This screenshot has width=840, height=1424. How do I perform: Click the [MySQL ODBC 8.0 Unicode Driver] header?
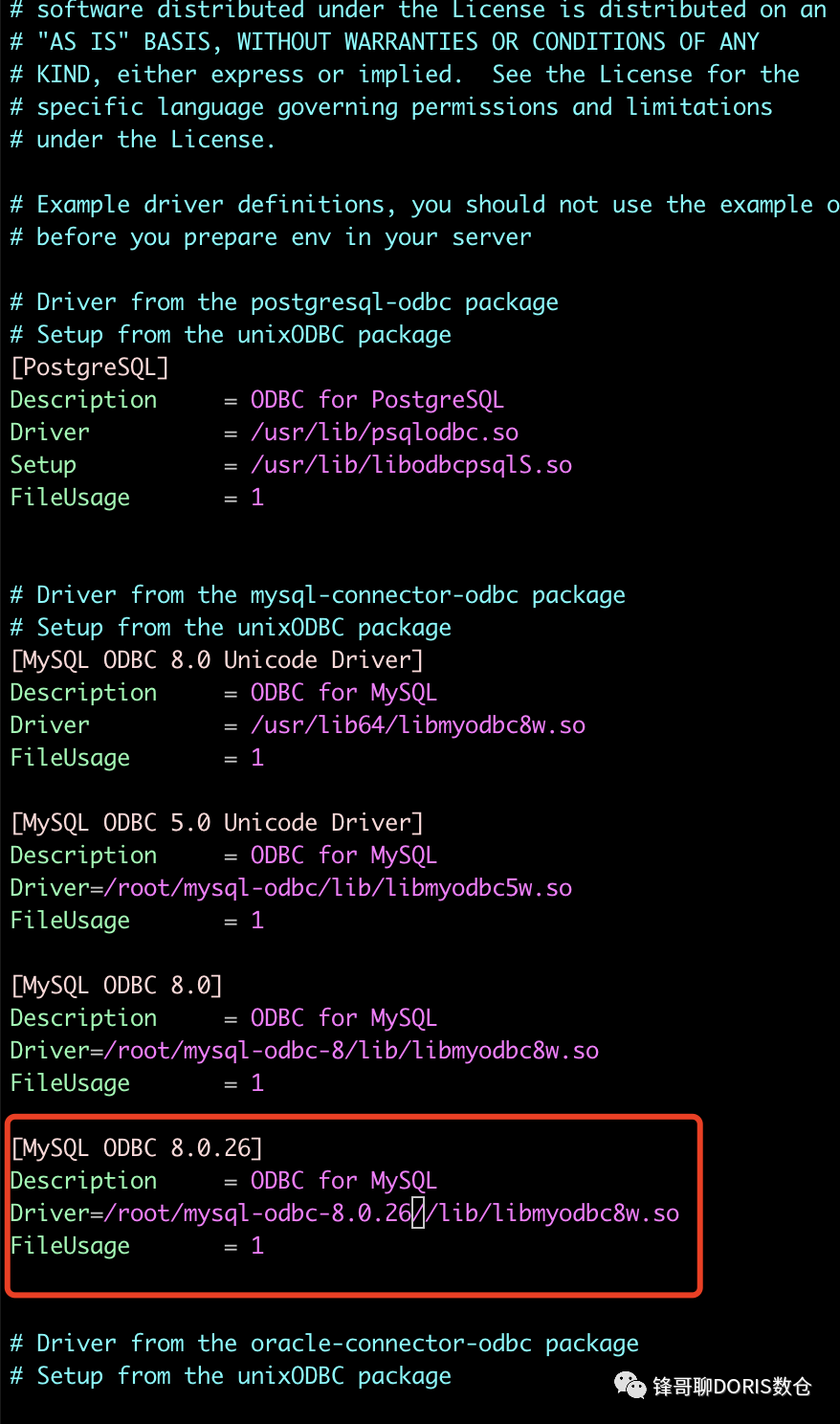click(216, 660)
